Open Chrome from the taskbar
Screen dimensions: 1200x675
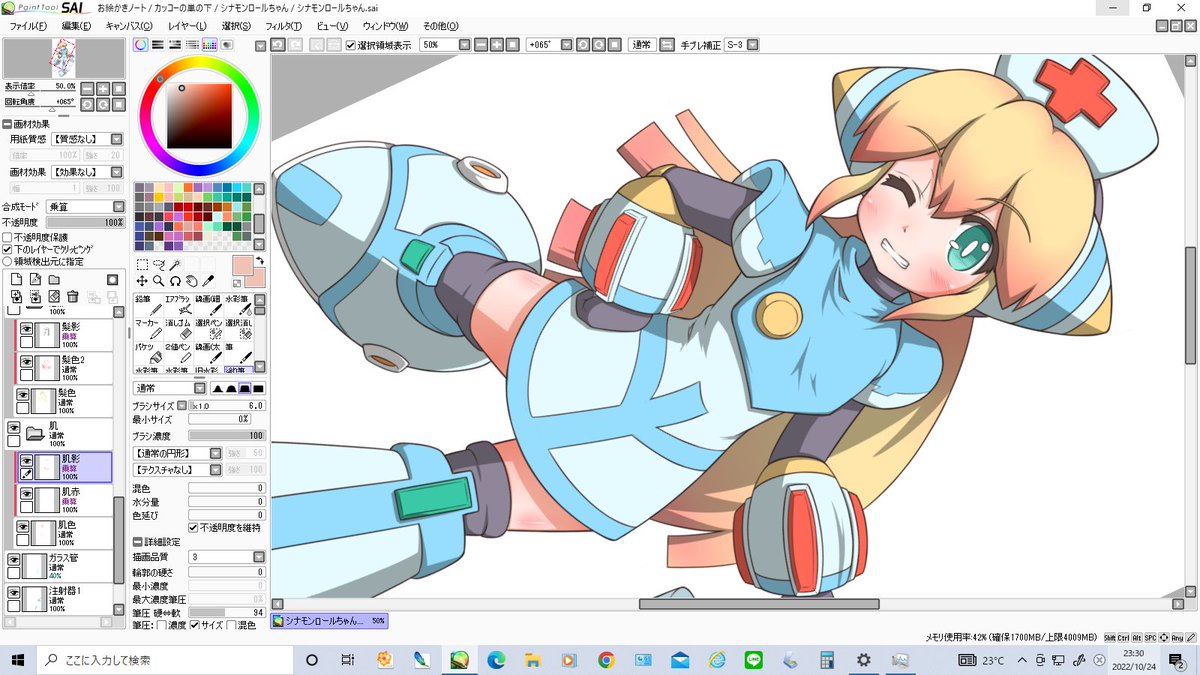(x=605, y=660)
